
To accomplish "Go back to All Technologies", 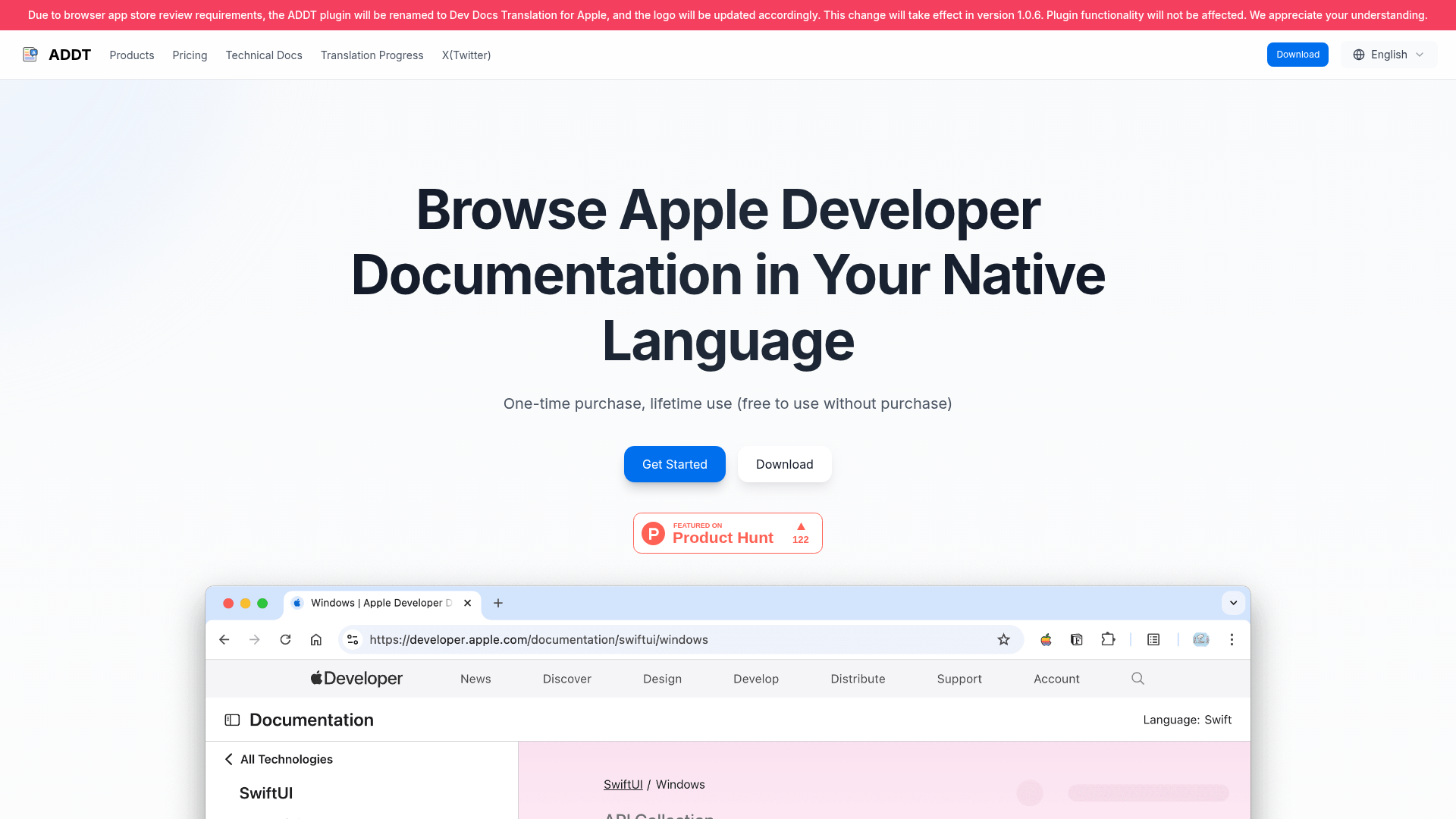I will [x=279, y=759].
